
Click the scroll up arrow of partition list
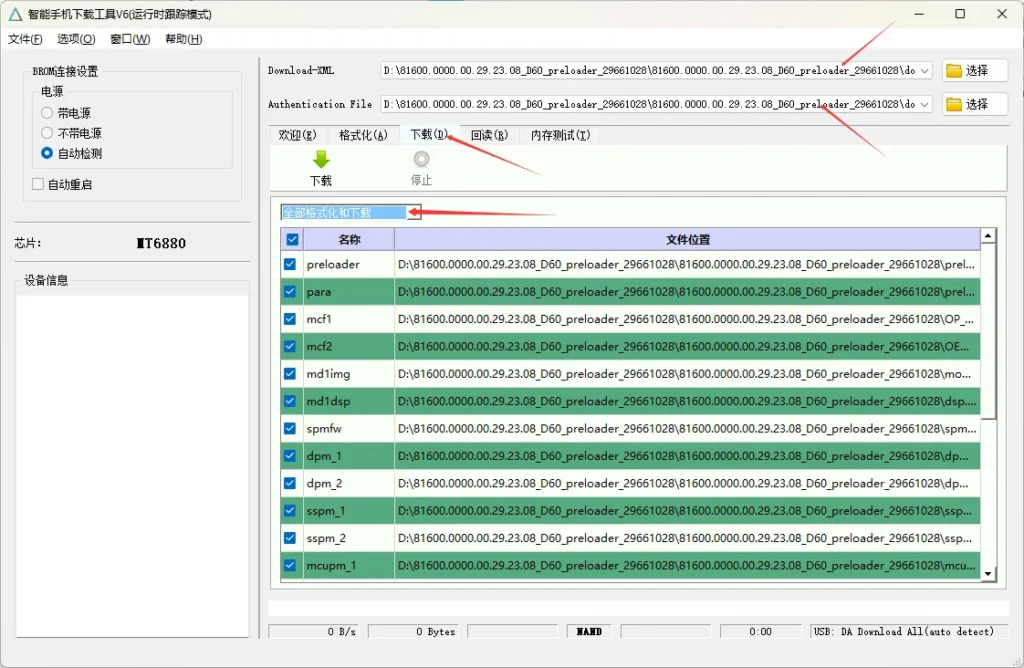989,236
